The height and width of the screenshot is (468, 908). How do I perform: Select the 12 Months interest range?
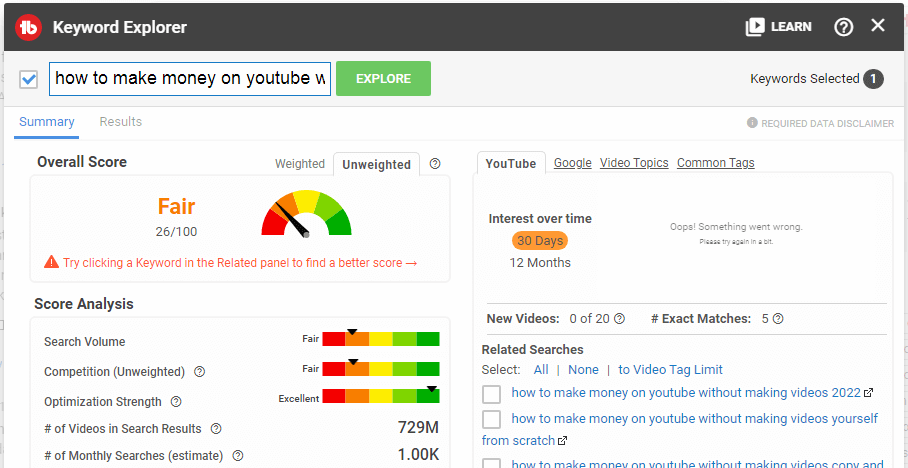click(x=540, y=263)
